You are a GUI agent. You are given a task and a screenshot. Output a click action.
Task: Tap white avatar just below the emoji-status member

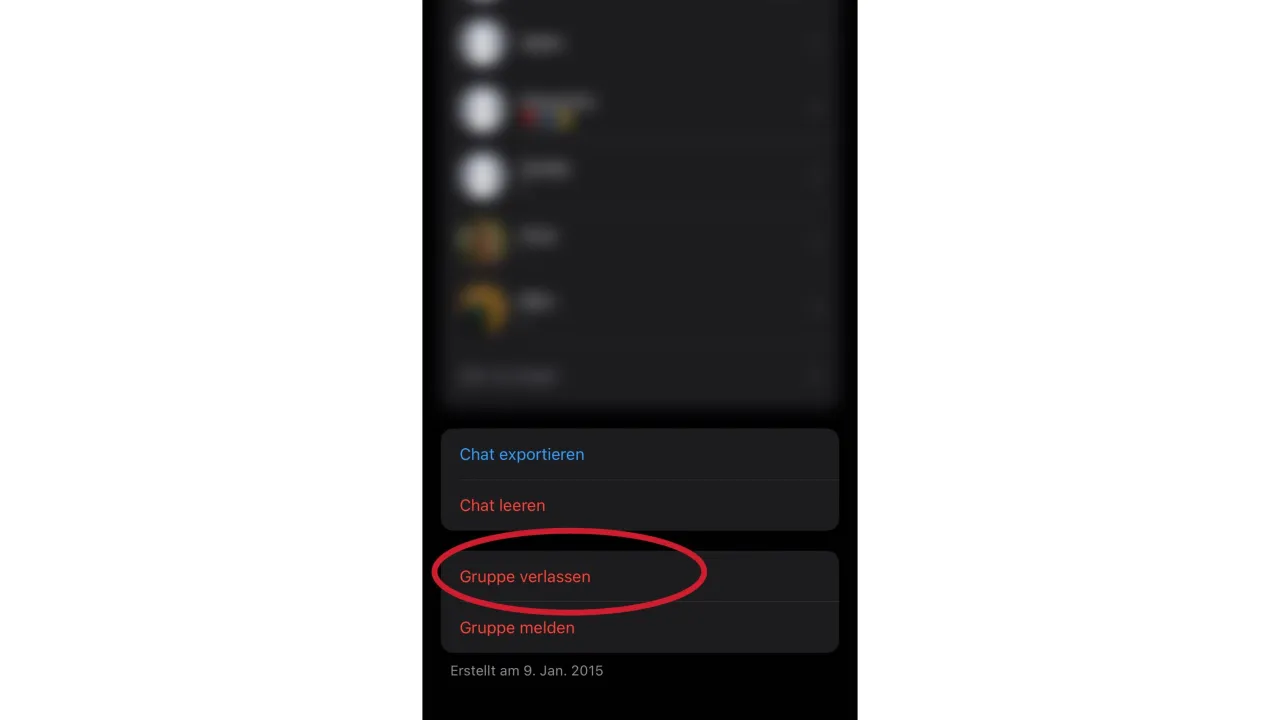[x=482, y=175]
